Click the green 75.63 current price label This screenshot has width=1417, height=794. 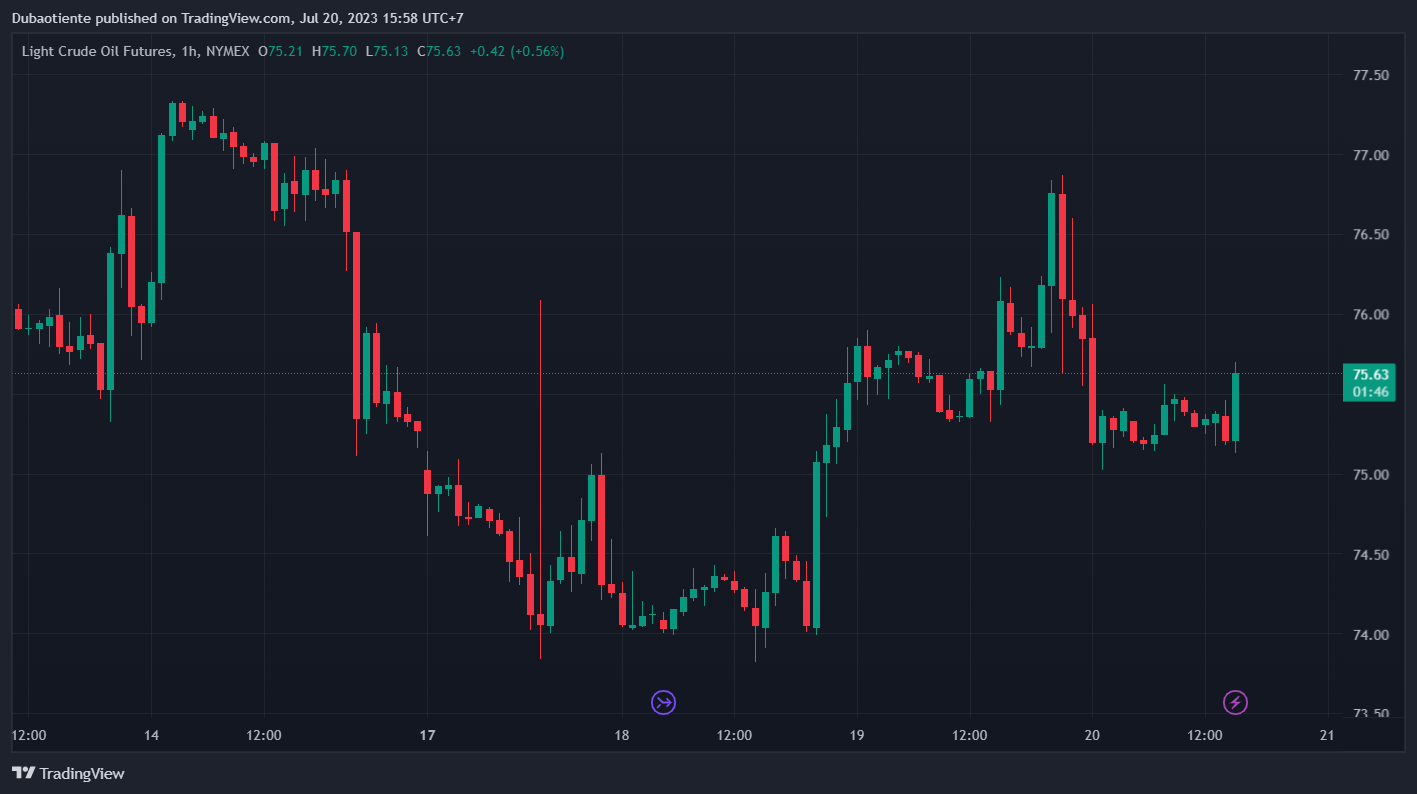coord(1369,374)
